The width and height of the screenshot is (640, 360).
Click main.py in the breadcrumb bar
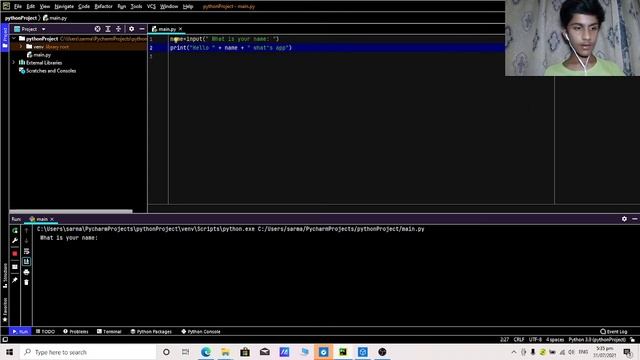(x=55, y=18)
